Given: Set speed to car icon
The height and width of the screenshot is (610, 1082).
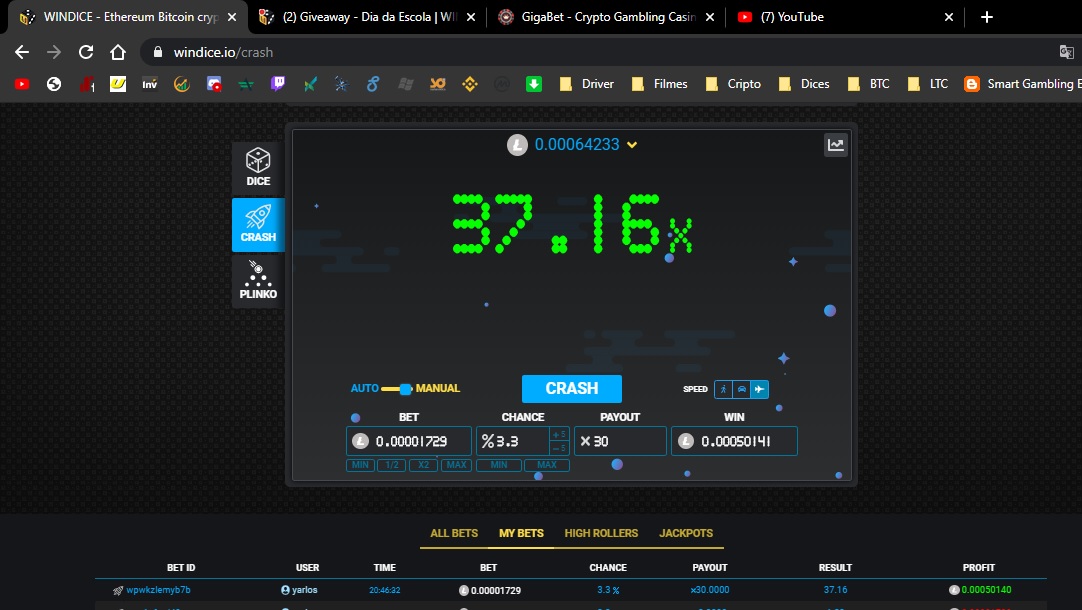Looking at the screenshot, I should tap(741, 389).
